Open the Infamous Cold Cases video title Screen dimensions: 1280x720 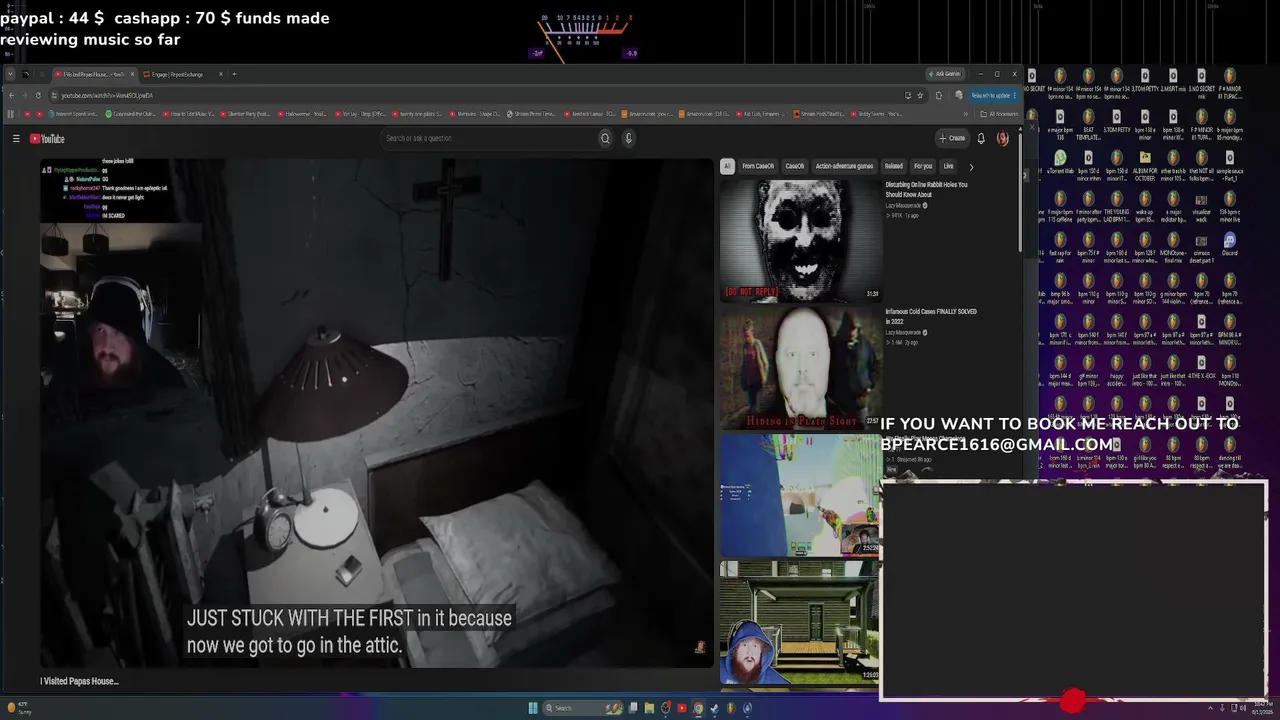[x=931, y=316]
